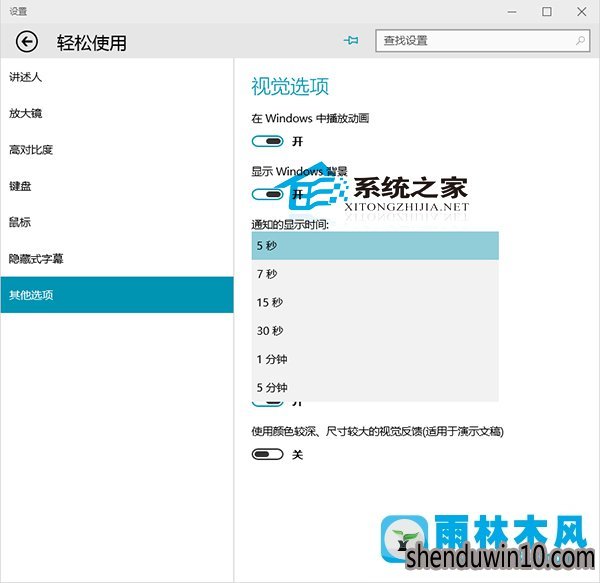The image size is (600, 583).
Task: Choose 7 秒 in the notification time list
Action: [375, 274]
